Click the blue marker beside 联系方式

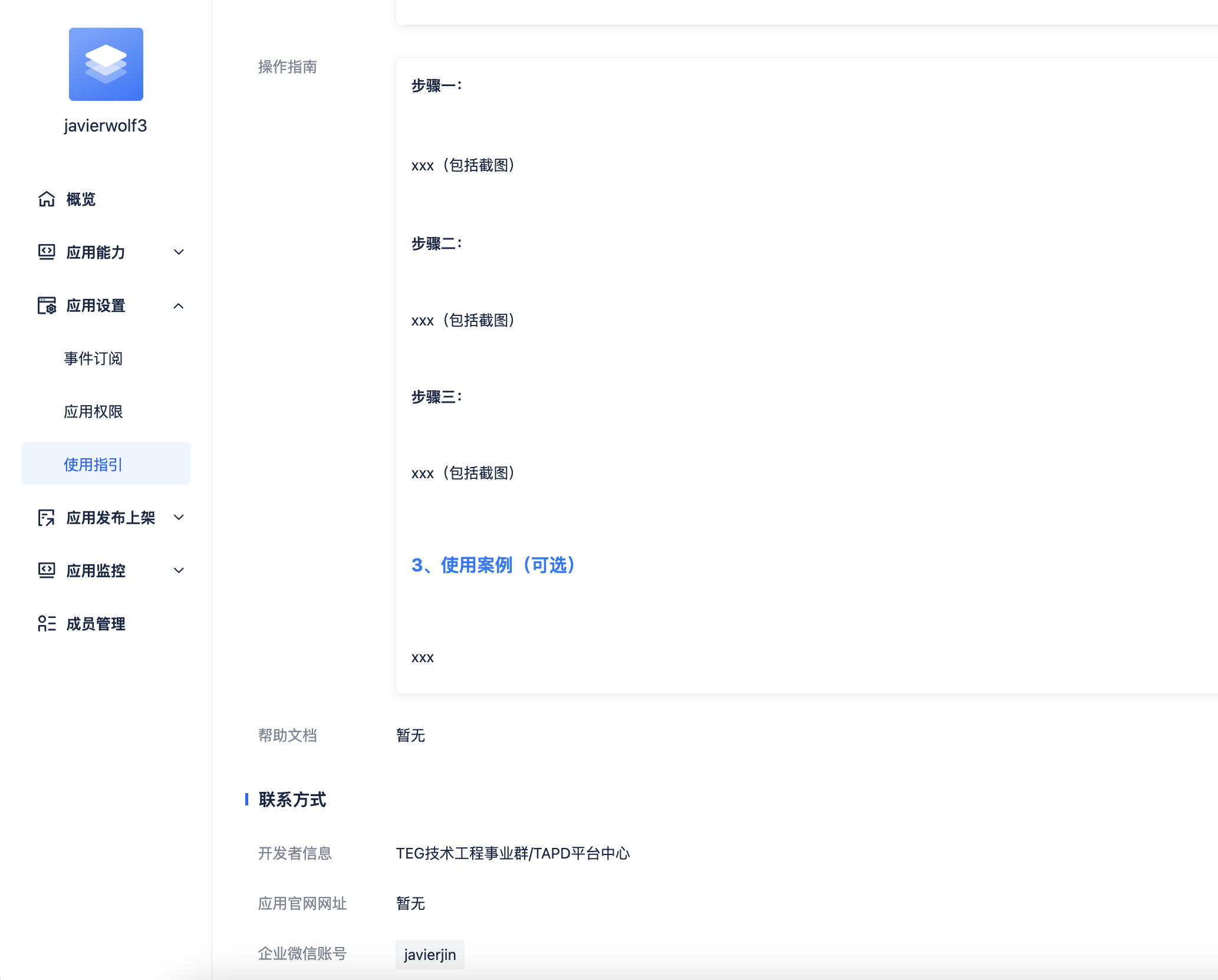[x=246, y=800]
